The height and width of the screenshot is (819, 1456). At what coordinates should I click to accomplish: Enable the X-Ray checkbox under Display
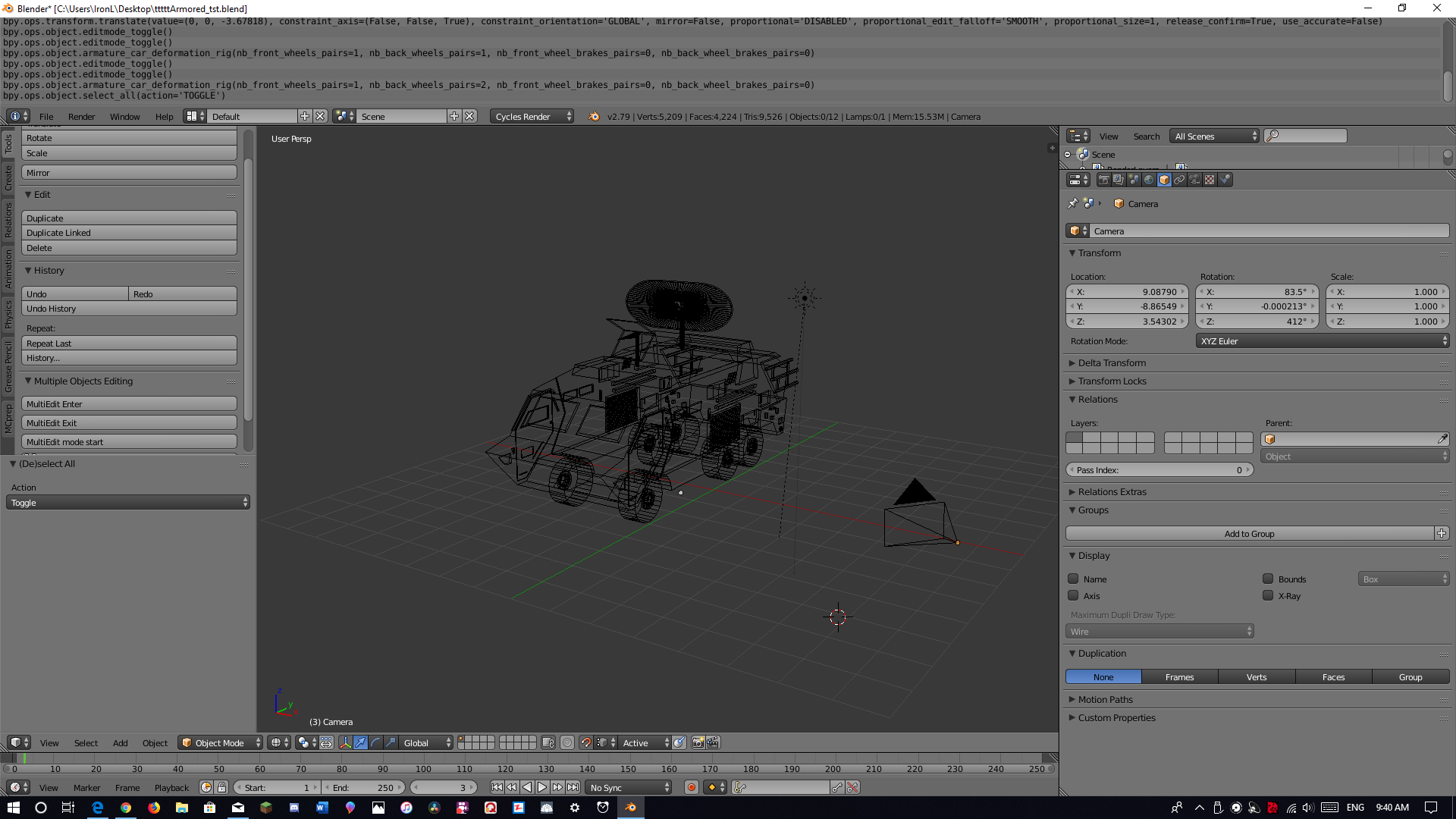pos(1268,595)
